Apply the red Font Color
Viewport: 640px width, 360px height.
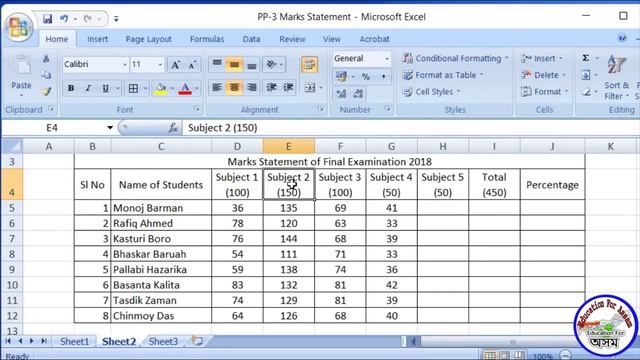click(x=185, y=88)
